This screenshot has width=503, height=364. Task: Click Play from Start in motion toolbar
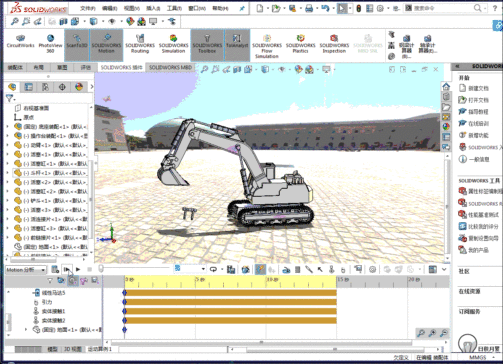coord(67,269)
